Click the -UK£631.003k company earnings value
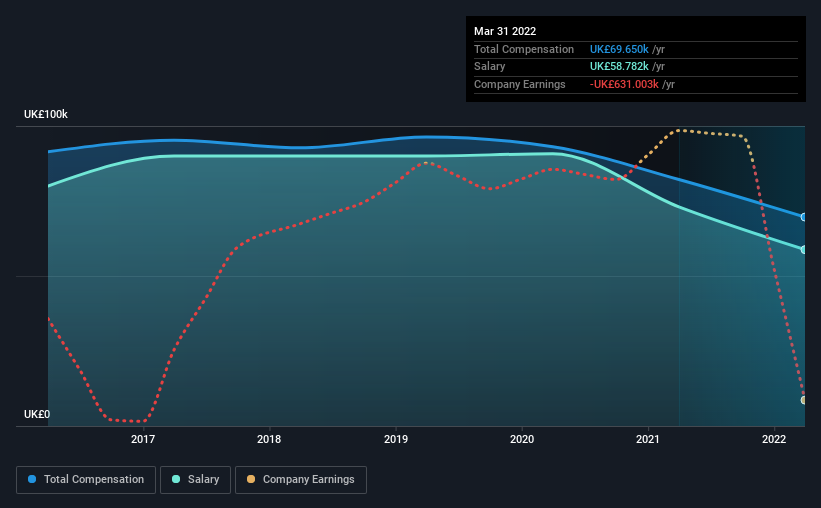 point(624,84)
